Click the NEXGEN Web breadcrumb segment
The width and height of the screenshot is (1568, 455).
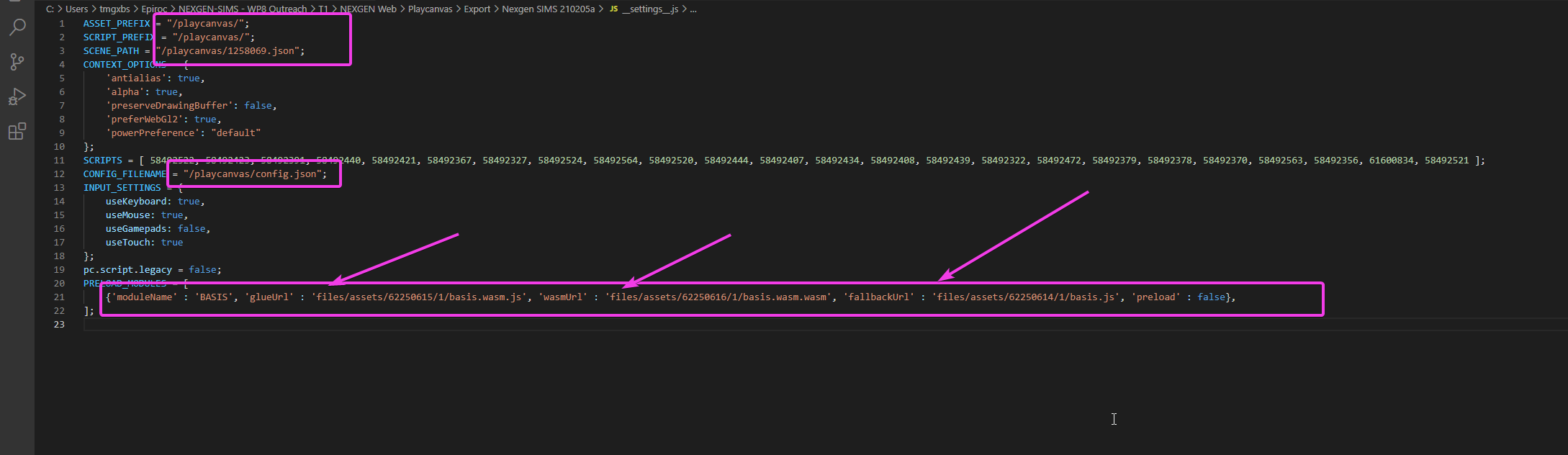tap(368, 9)
